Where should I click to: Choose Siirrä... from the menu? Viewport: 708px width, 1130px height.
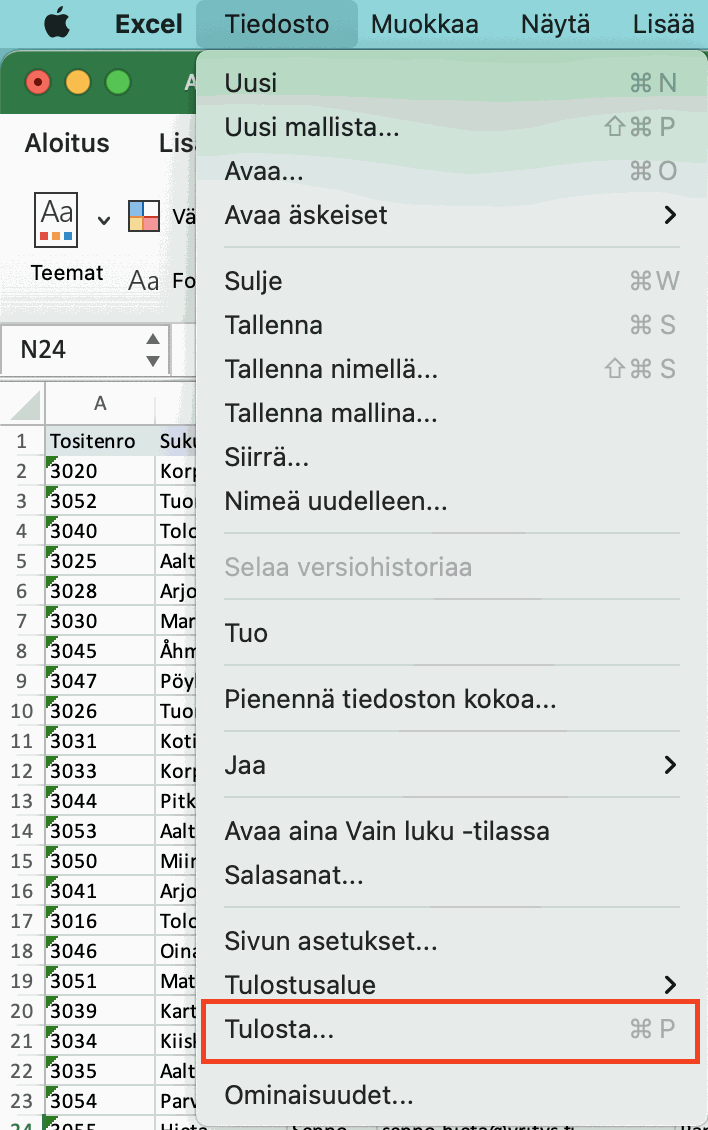pos(451,456)
